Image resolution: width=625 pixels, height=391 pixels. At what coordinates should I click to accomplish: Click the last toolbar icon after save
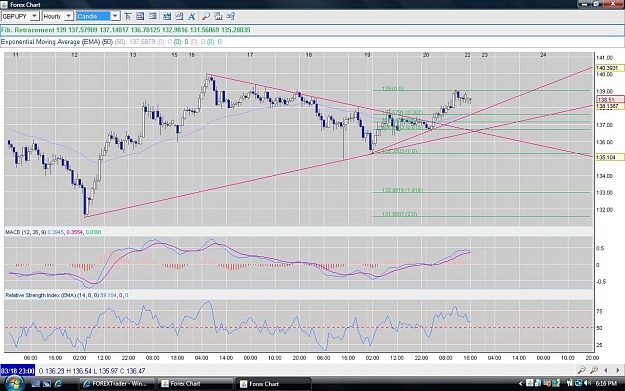coord(230,16)
